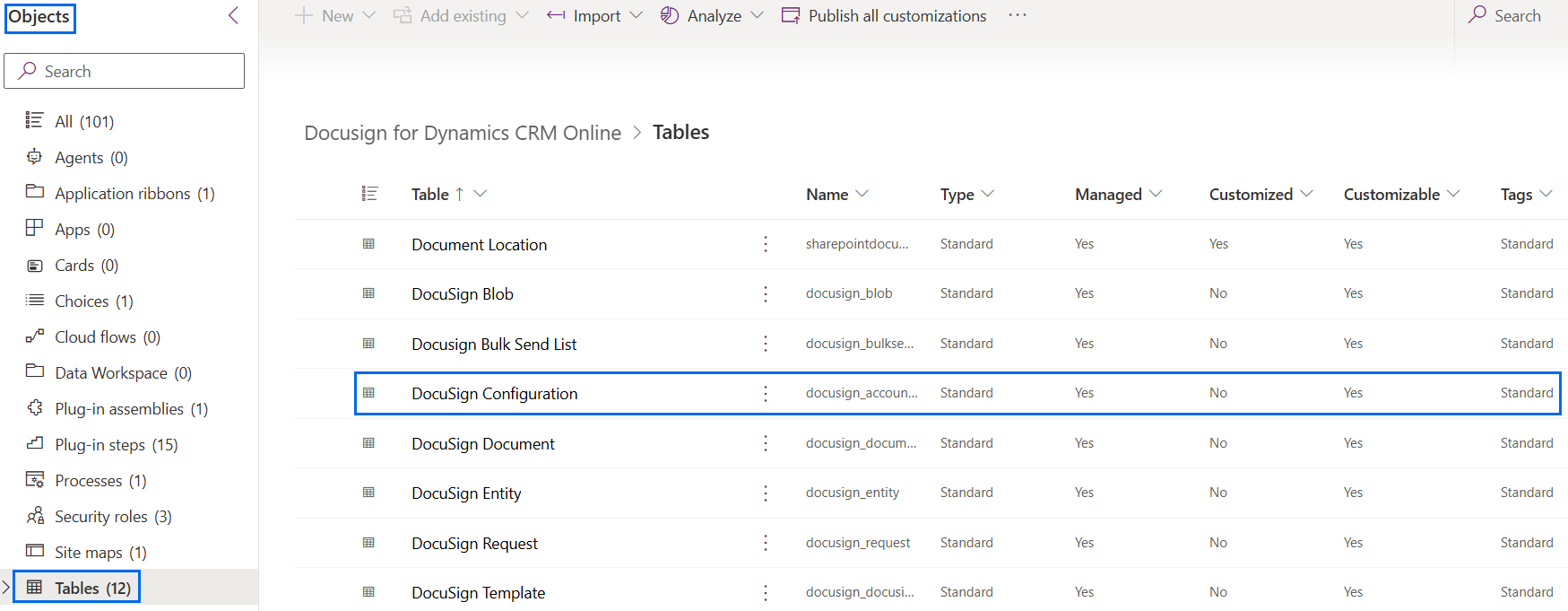Click the Security roles people icon
The image size is (1568, 611).
[34, 515]
